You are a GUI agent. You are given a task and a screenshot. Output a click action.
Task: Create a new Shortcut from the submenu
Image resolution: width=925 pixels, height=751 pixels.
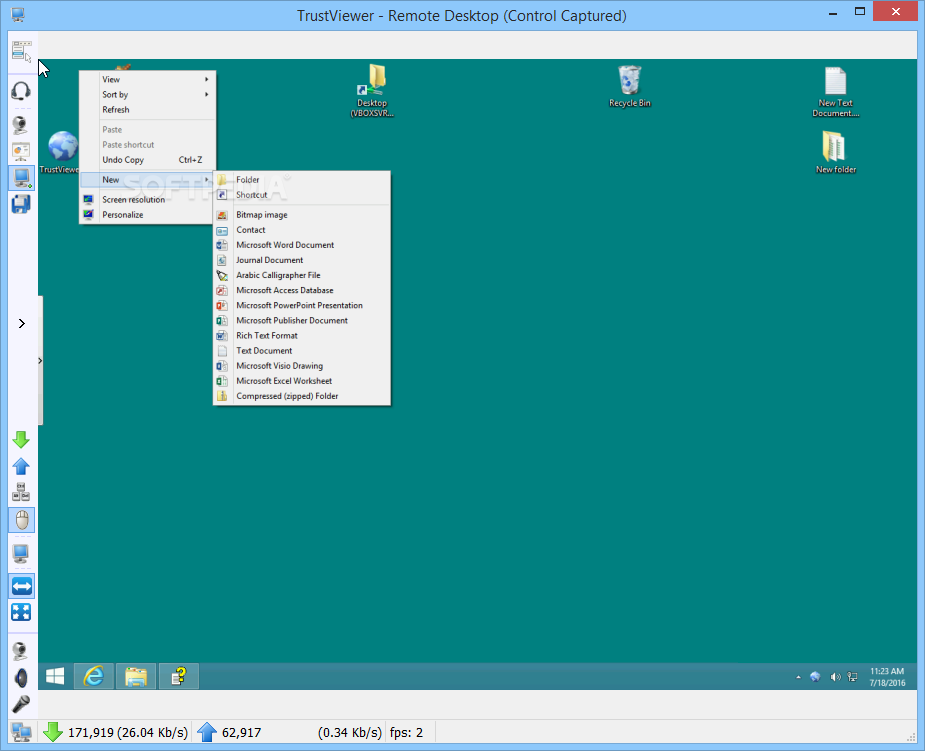(x=301, y=195)
